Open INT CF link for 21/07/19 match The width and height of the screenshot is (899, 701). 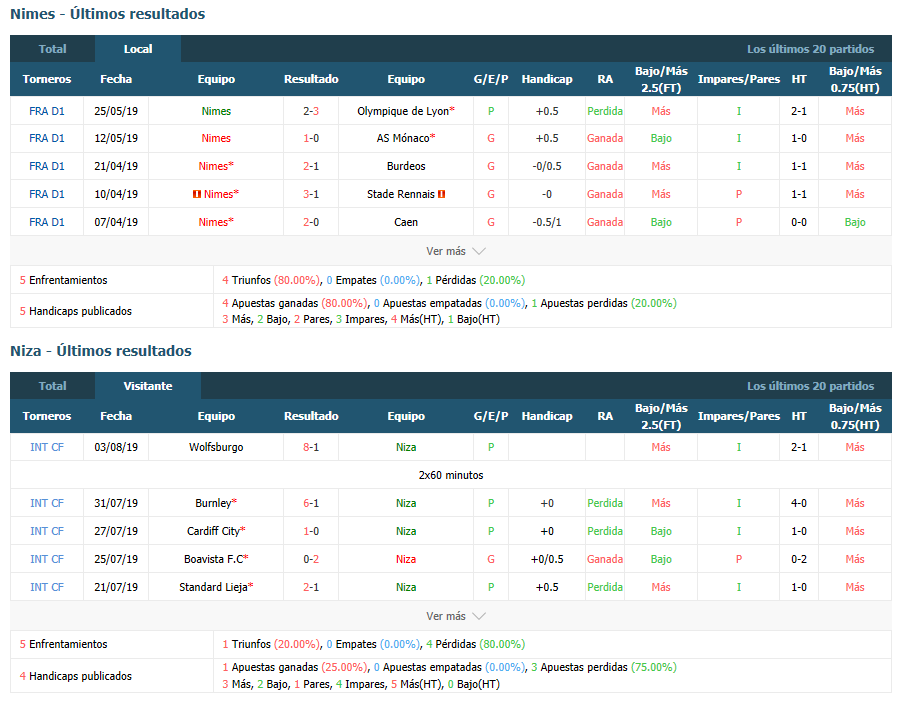pyautogui.click(x=46, y=587)
